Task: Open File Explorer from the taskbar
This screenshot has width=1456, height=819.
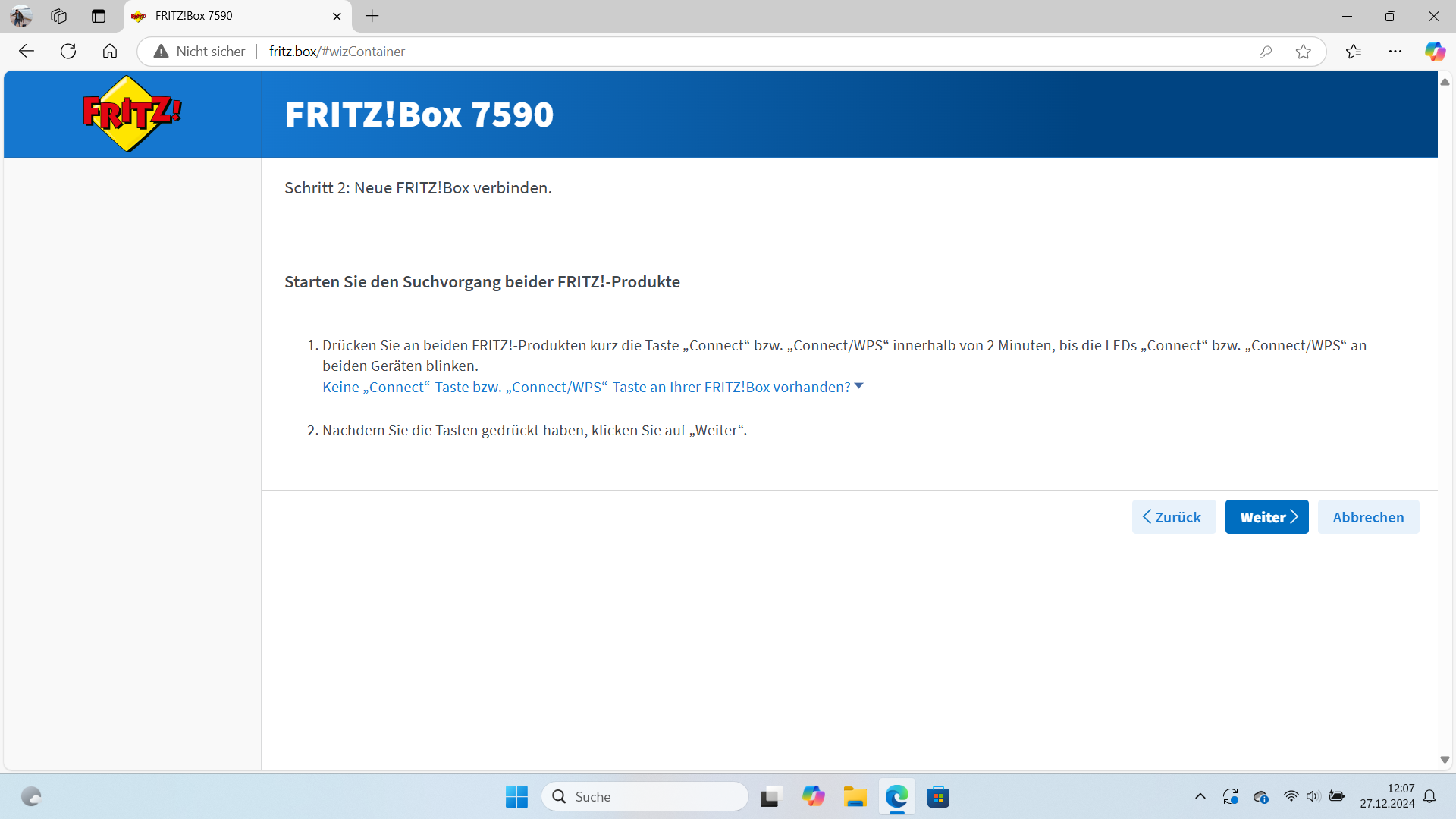Action: 855,796
